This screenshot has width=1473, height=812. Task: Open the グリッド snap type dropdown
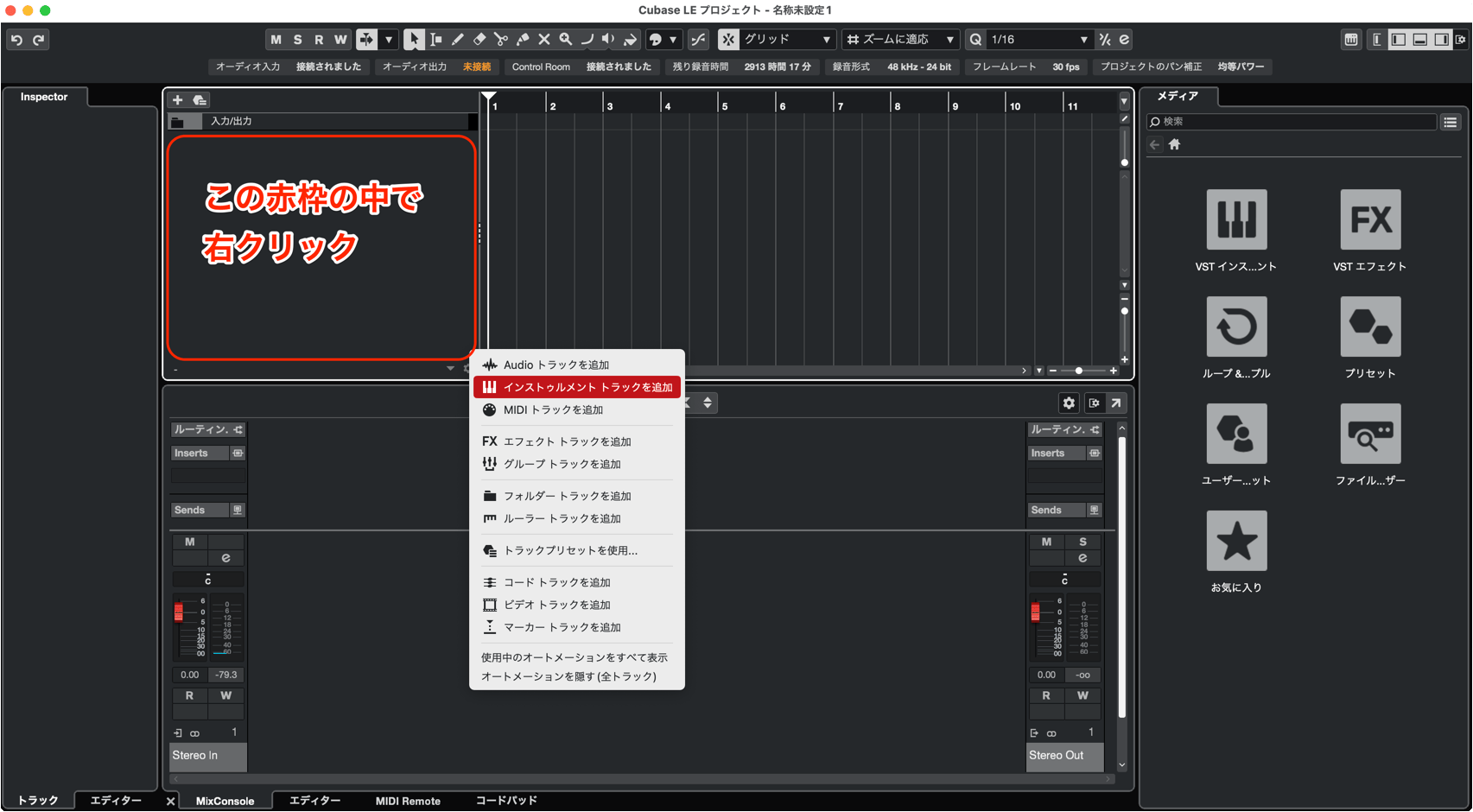coord(787,40)
